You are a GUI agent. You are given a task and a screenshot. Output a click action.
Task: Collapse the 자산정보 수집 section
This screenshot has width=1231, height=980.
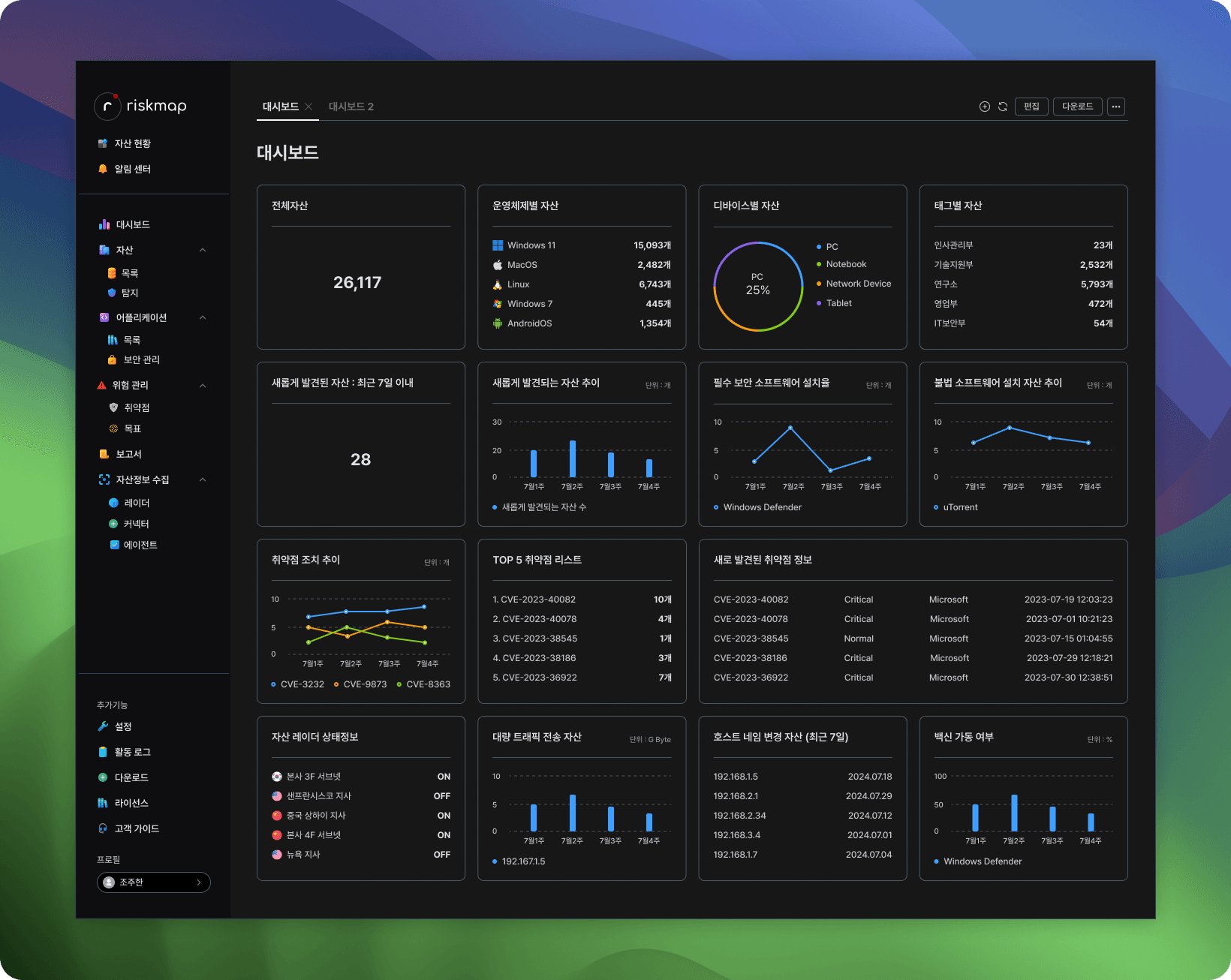pos(202,479)
